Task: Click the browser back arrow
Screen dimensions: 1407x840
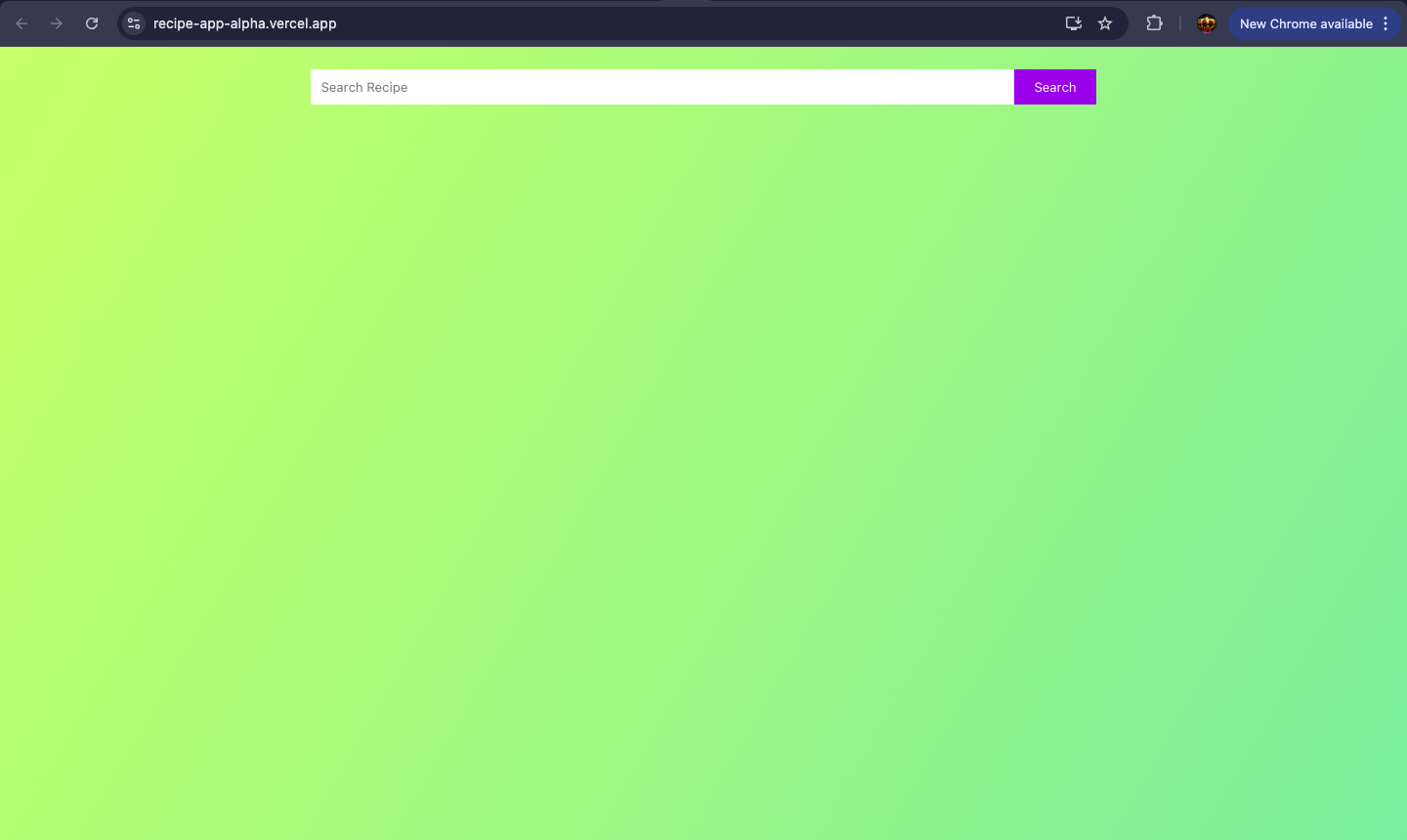Action: point(21,23)
